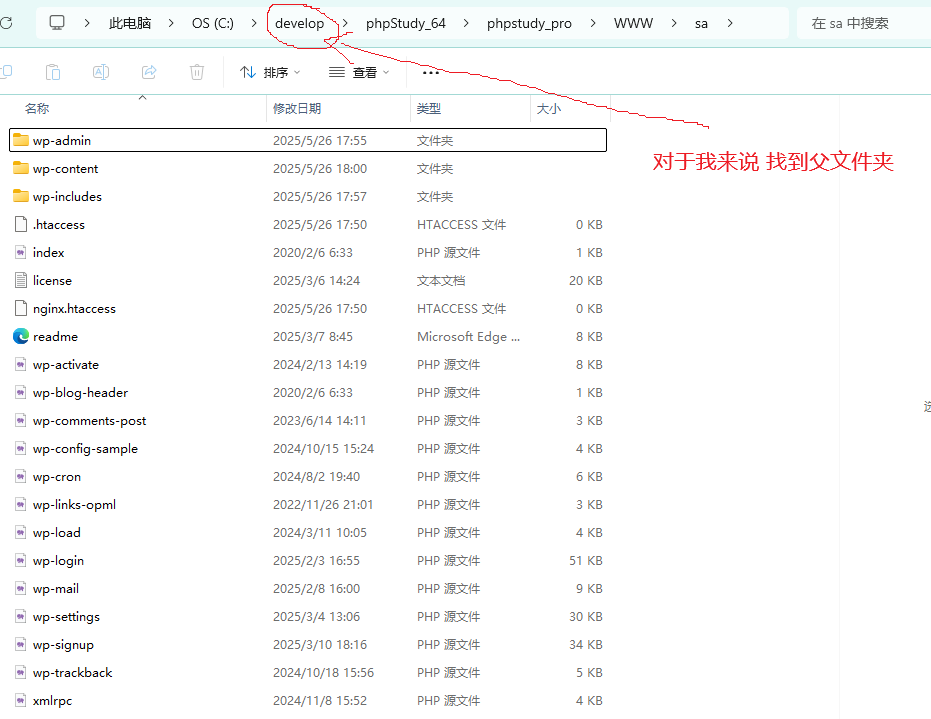The width and height of the screenshot is (931, 719).
Task: Navigate to the develop folder breadcrumb
Action: coord(299,23)
